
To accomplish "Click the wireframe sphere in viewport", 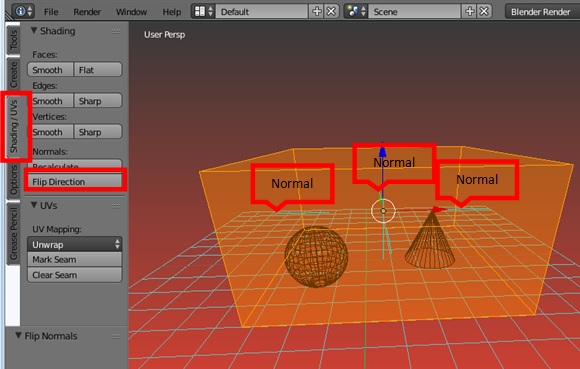I will (x=316, y=256).
